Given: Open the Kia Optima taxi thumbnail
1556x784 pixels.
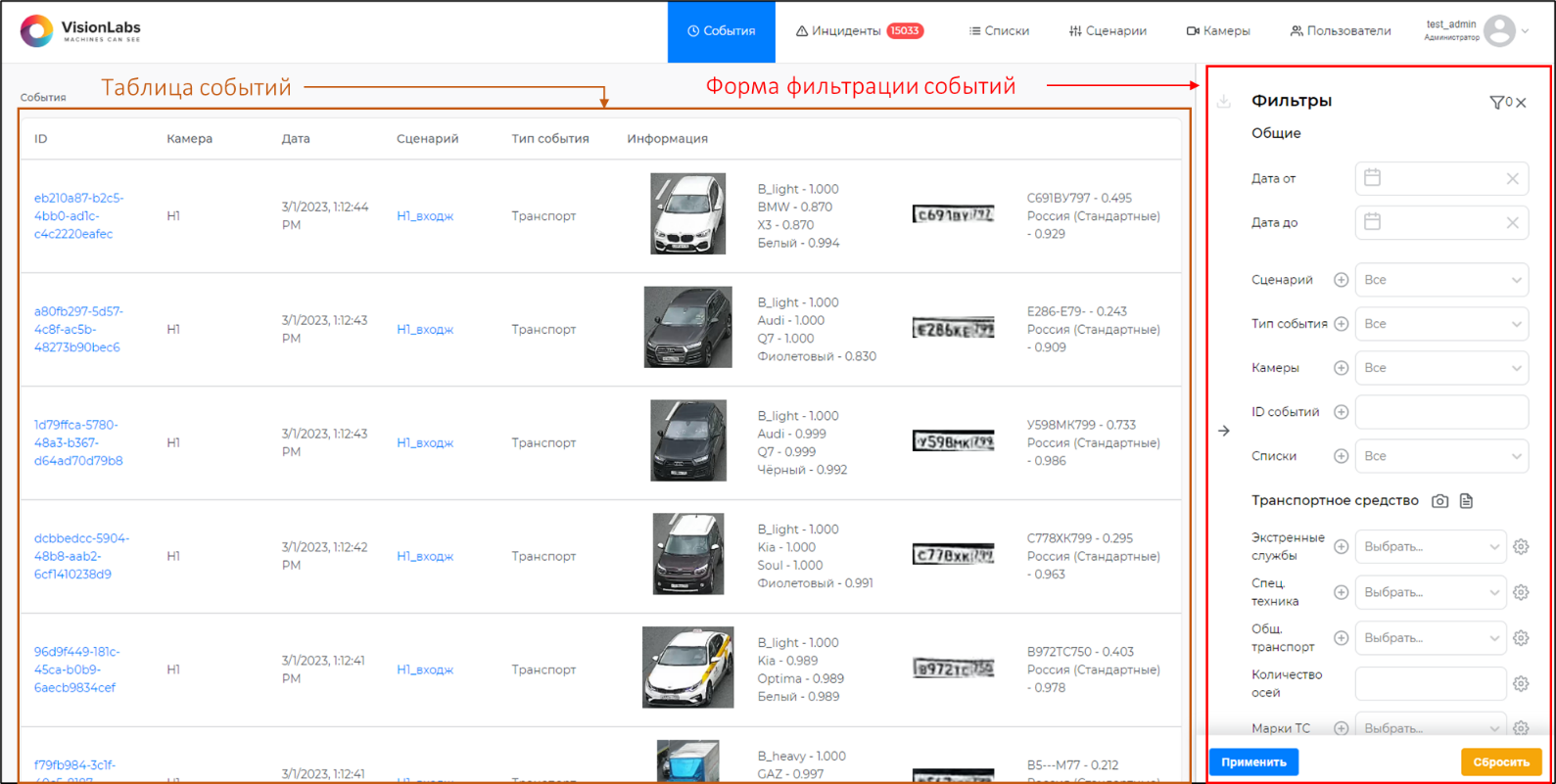Looking at the screenshot, I should [x=688, y=668].
